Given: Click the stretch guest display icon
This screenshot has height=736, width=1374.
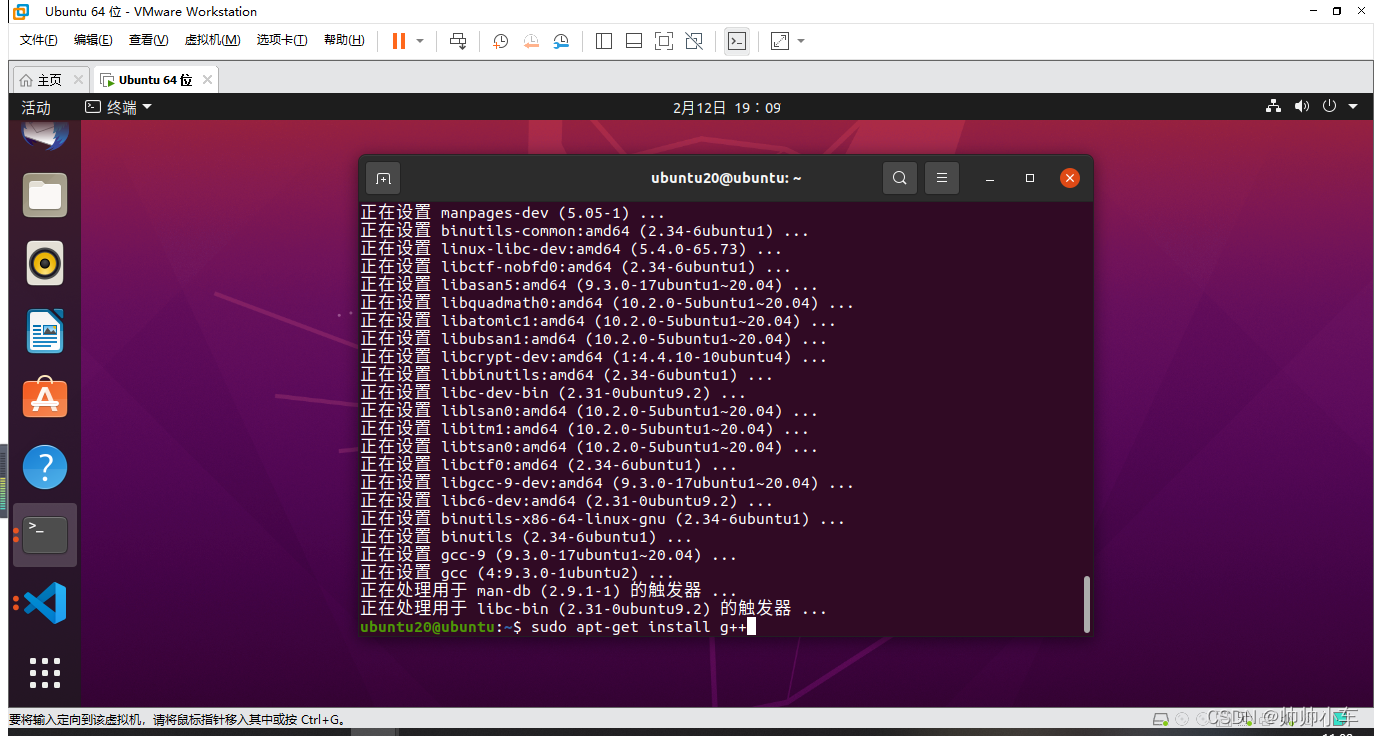Looking at the screenshot, I should click(x=780, y=41).
